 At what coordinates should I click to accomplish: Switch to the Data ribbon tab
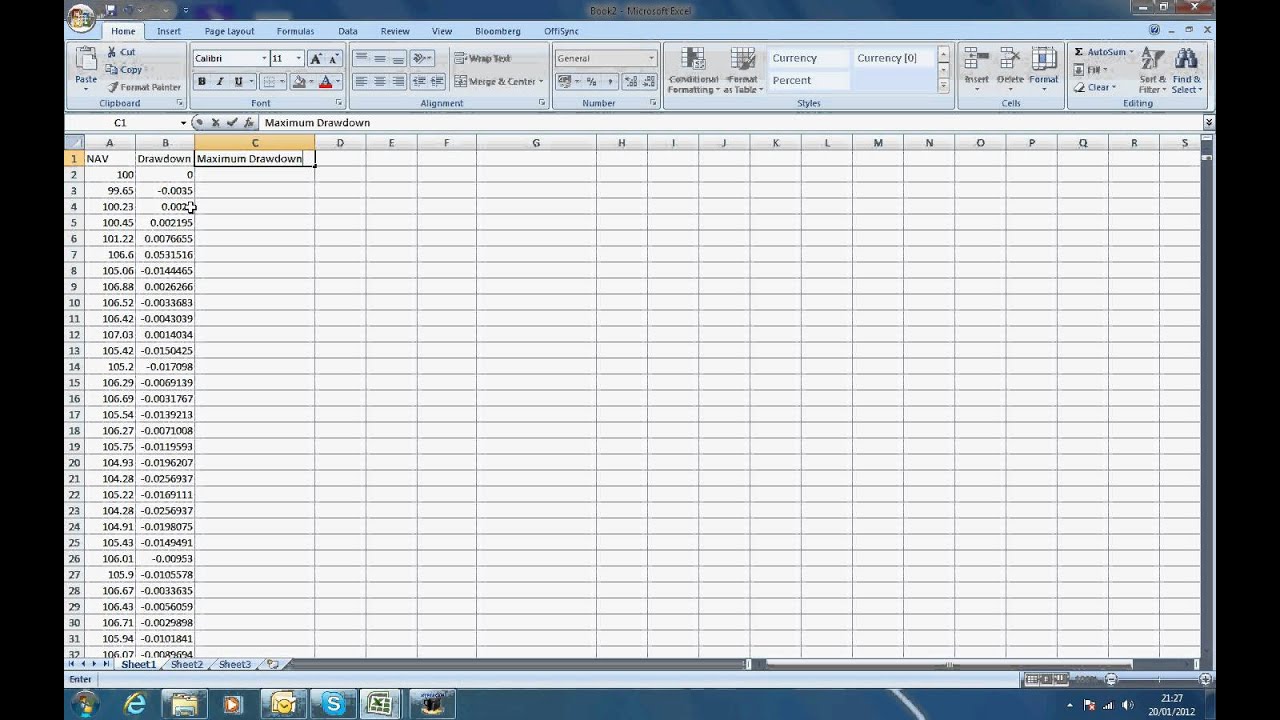(348, 31)
